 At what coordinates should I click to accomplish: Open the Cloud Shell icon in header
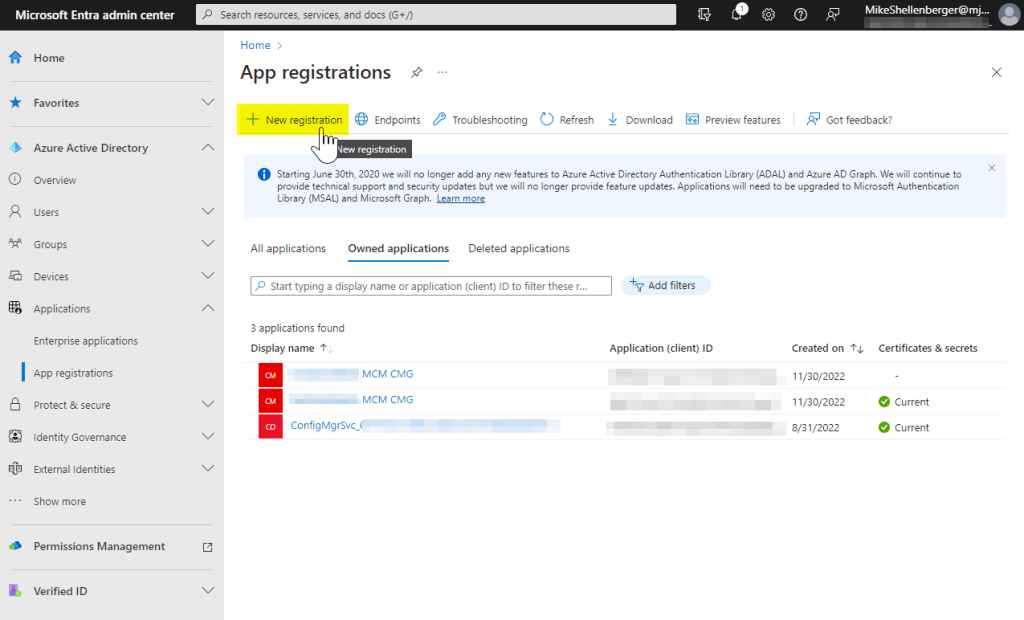(x=705, y=15)
